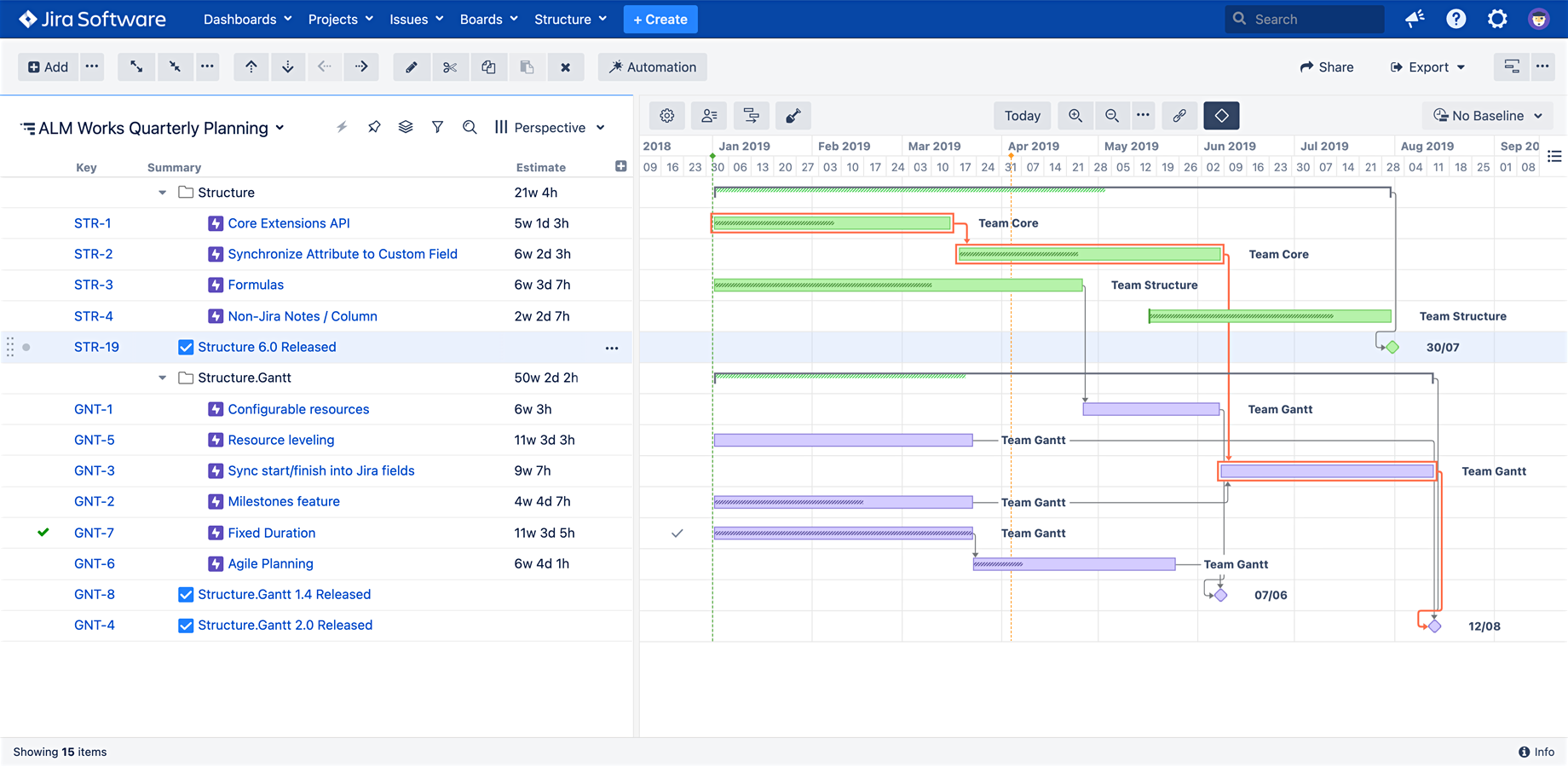
Task: Toggle Structure.Gantt 1.4 Released checkbox
Action: tap(185, 594)
